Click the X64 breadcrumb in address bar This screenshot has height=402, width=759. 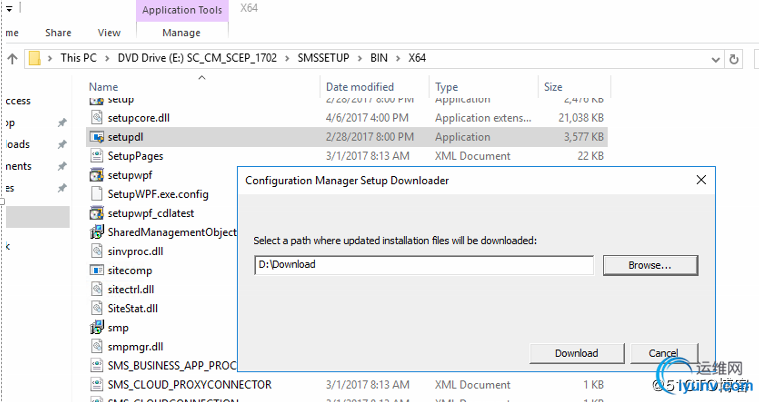point(417,58)
